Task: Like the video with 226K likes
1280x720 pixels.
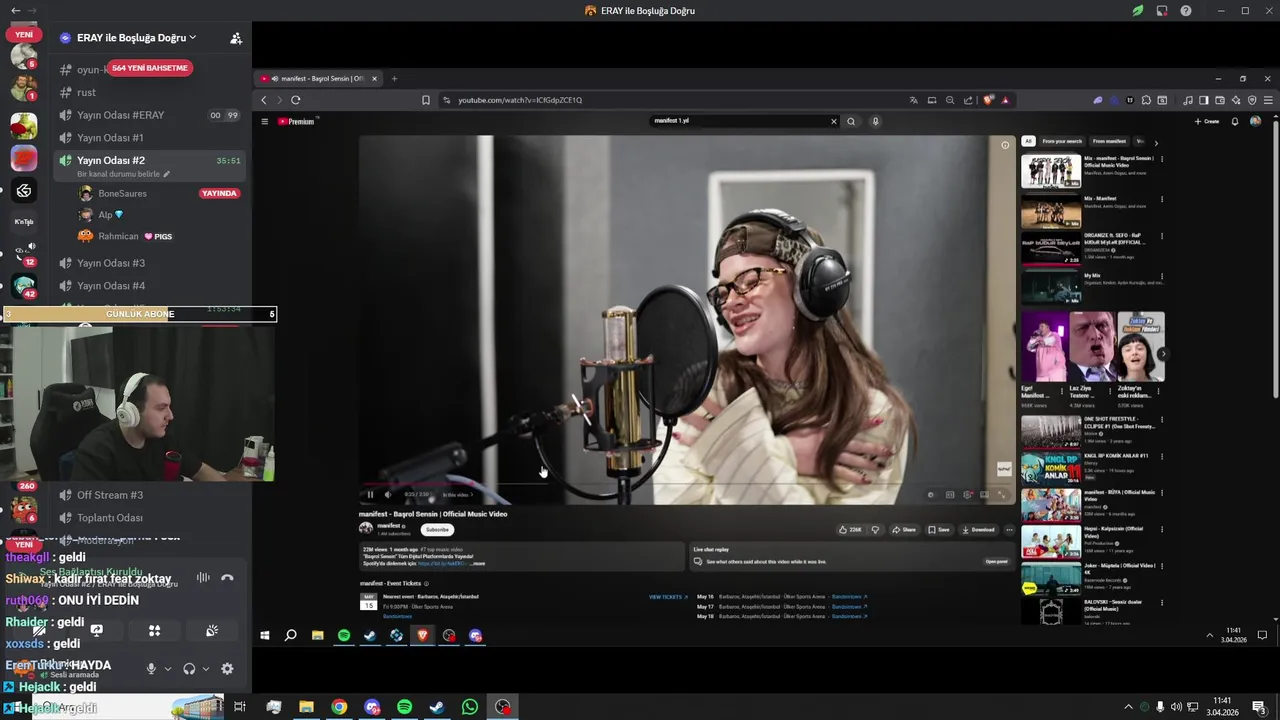Action: [850, 530]
